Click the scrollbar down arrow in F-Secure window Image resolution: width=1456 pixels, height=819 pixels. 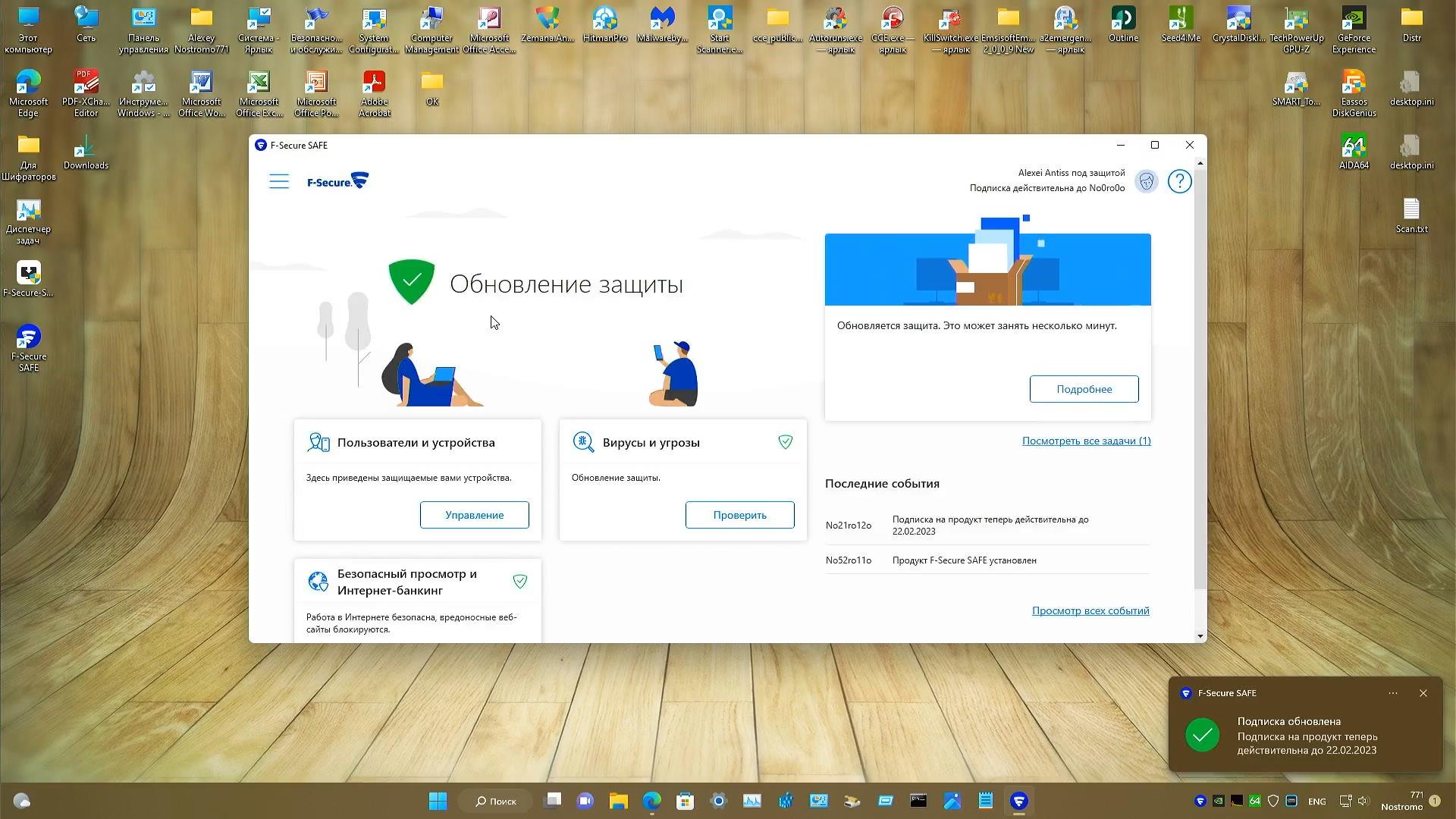click(1200, 636)
